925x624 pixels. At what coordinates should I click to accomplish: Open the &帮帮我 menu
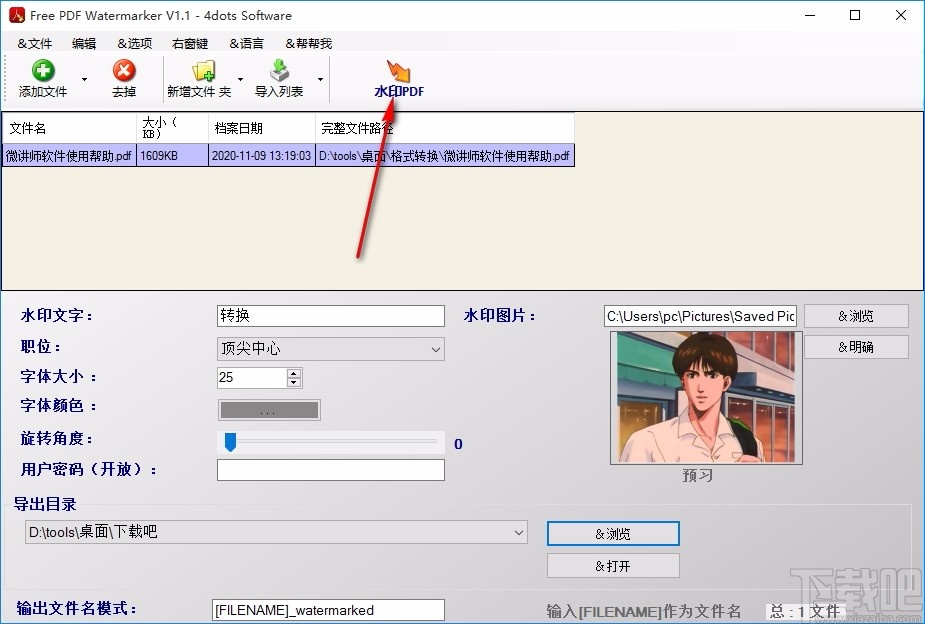(309, 44)
